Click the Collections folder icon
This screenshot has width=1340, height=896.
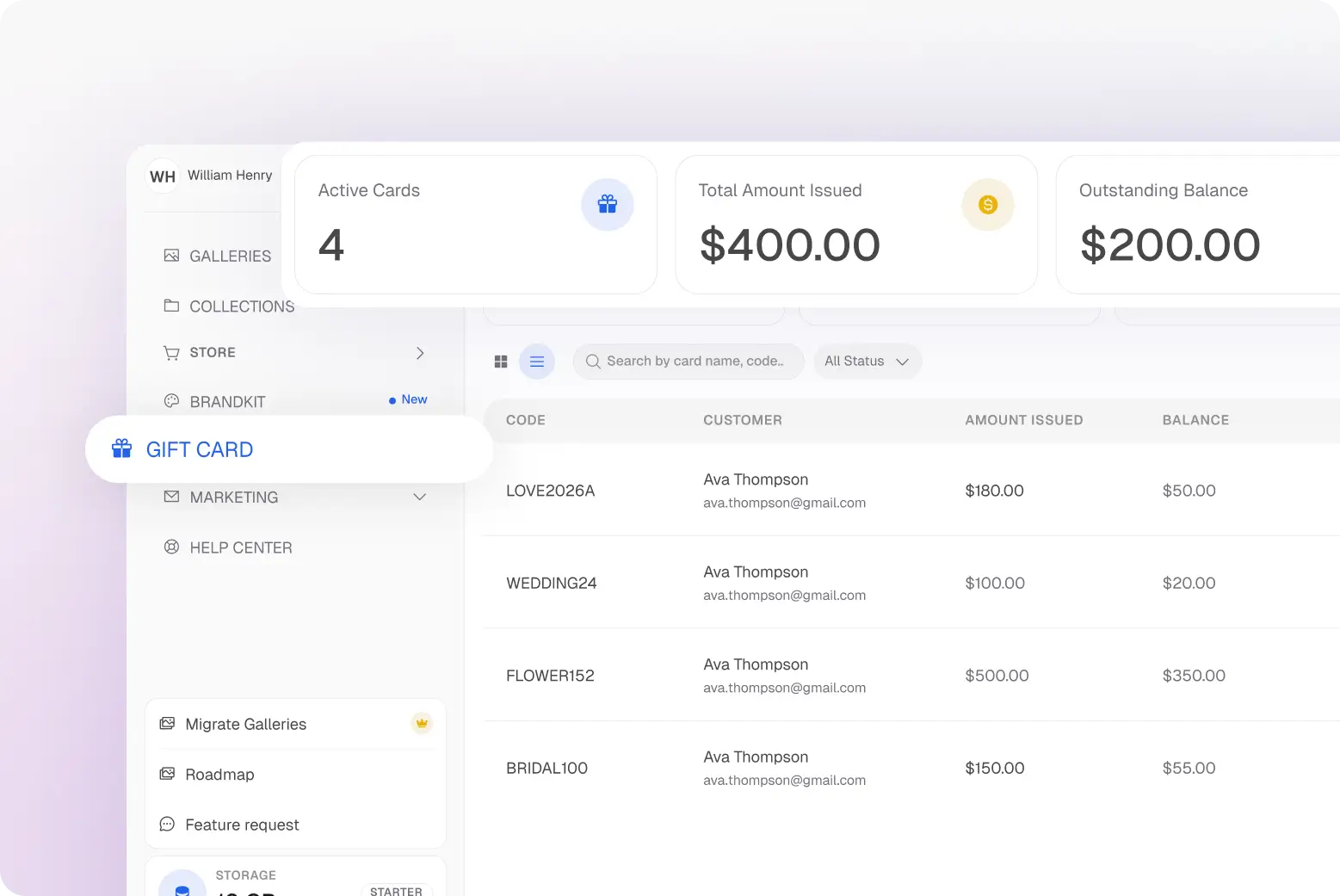pos(171,306)
